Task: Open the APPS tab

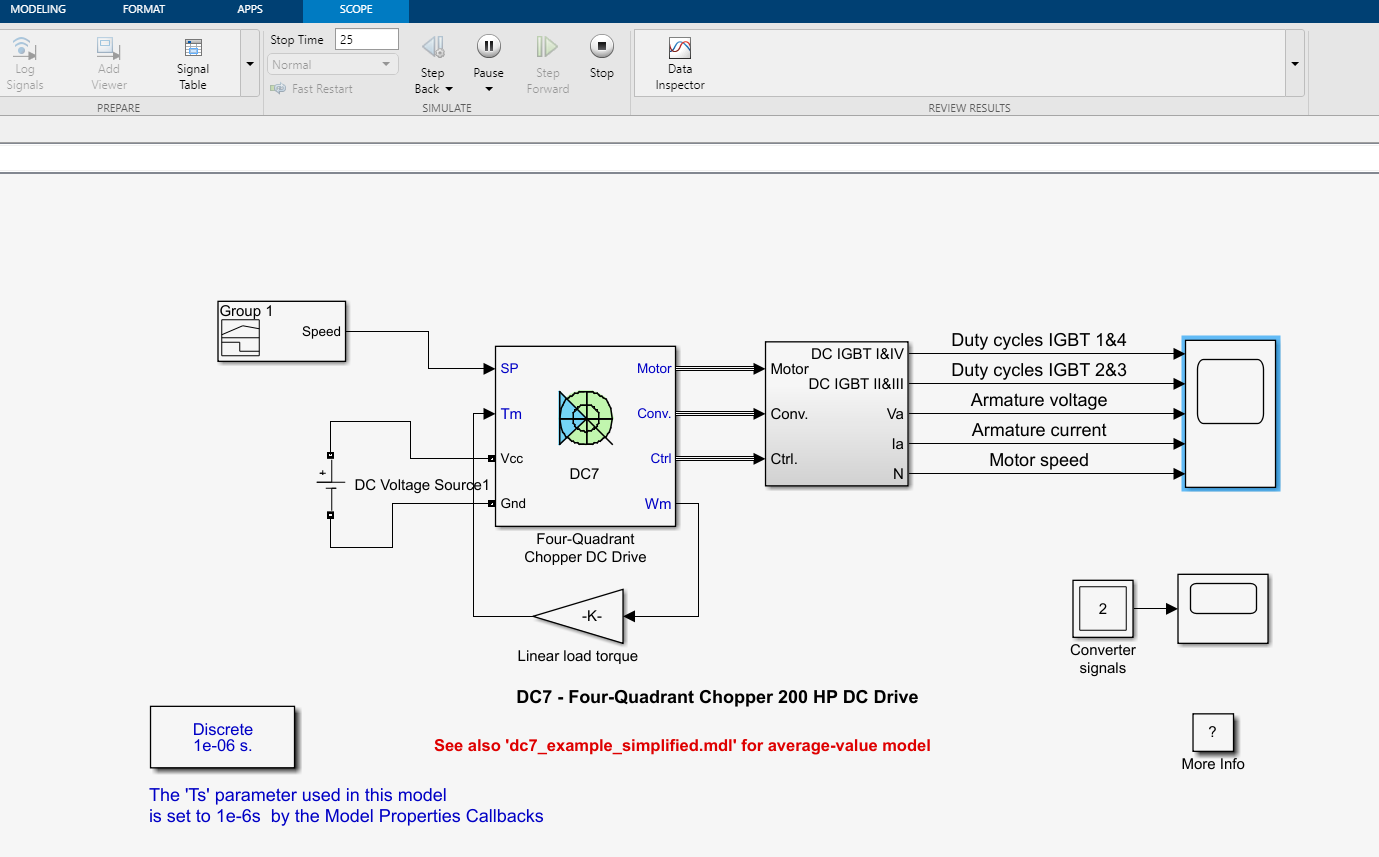Action: [x=249, y=8]
